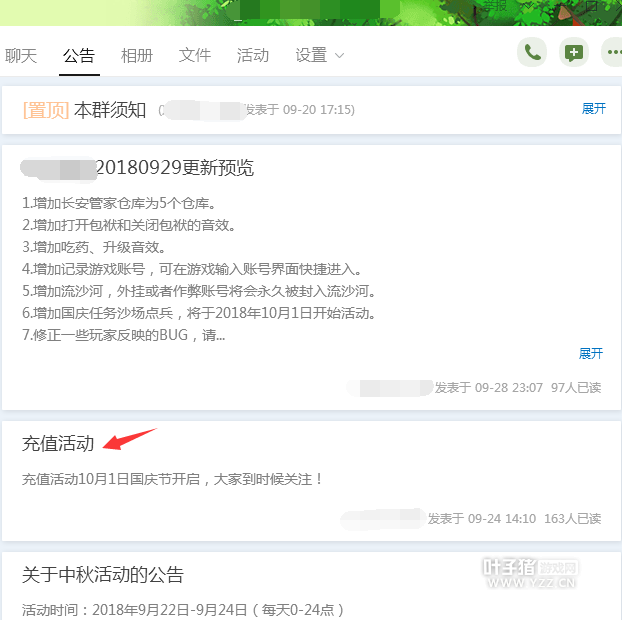The image size is (622, 620).
Task: Open the 充值活动 announcement title
Action: coord(58,443)
